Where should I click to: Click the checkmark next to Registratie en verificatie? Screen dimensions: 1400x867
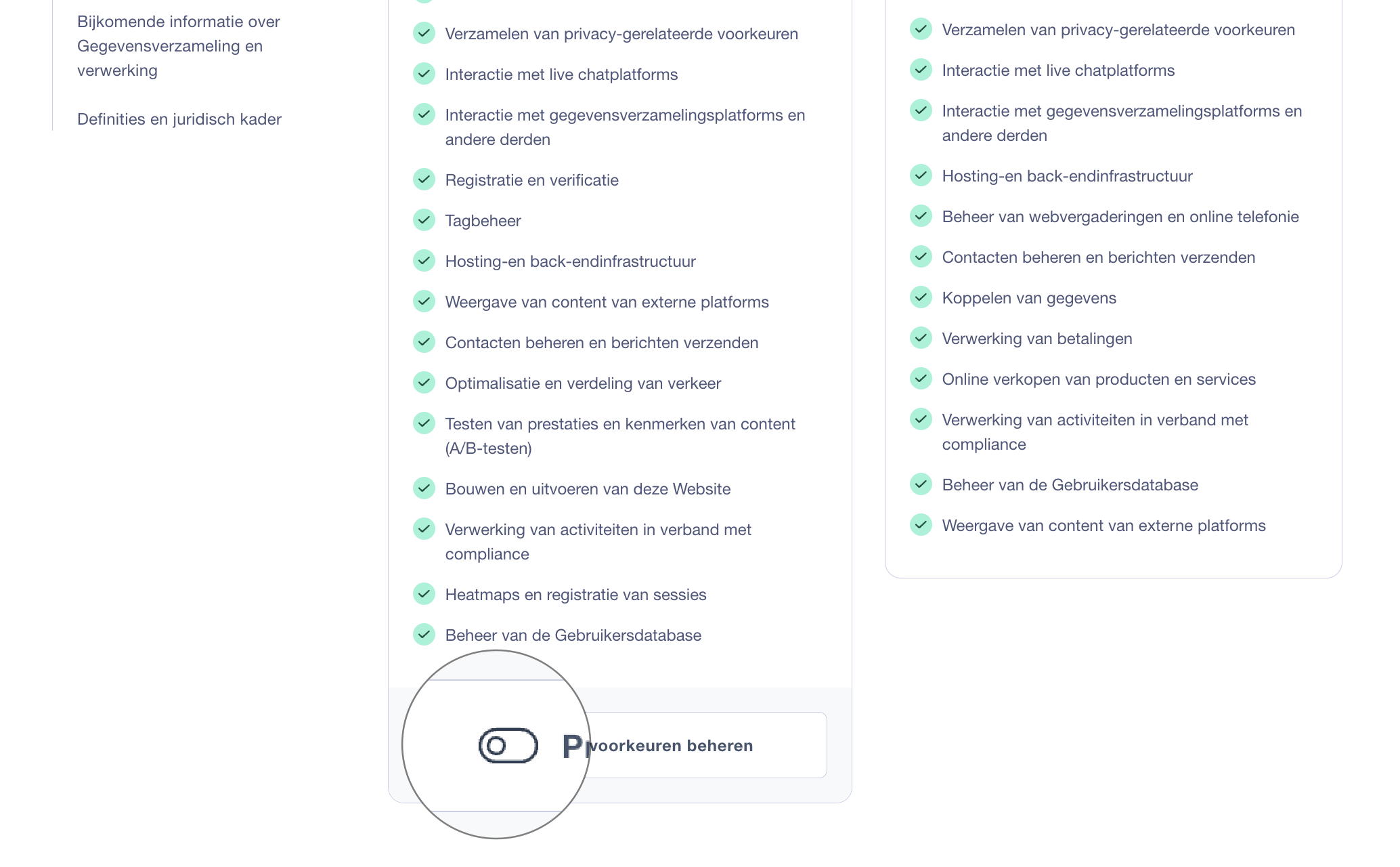click(424, 179)
